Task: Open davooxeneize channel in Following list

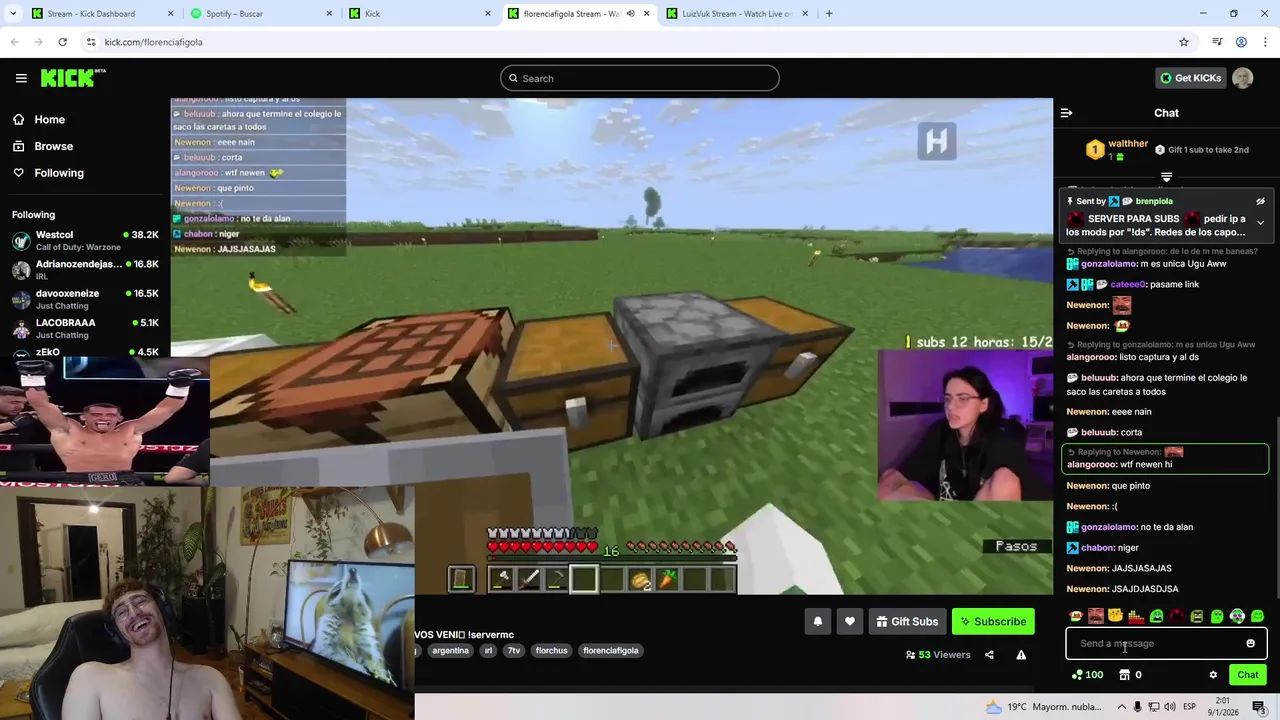Action: 85,299
